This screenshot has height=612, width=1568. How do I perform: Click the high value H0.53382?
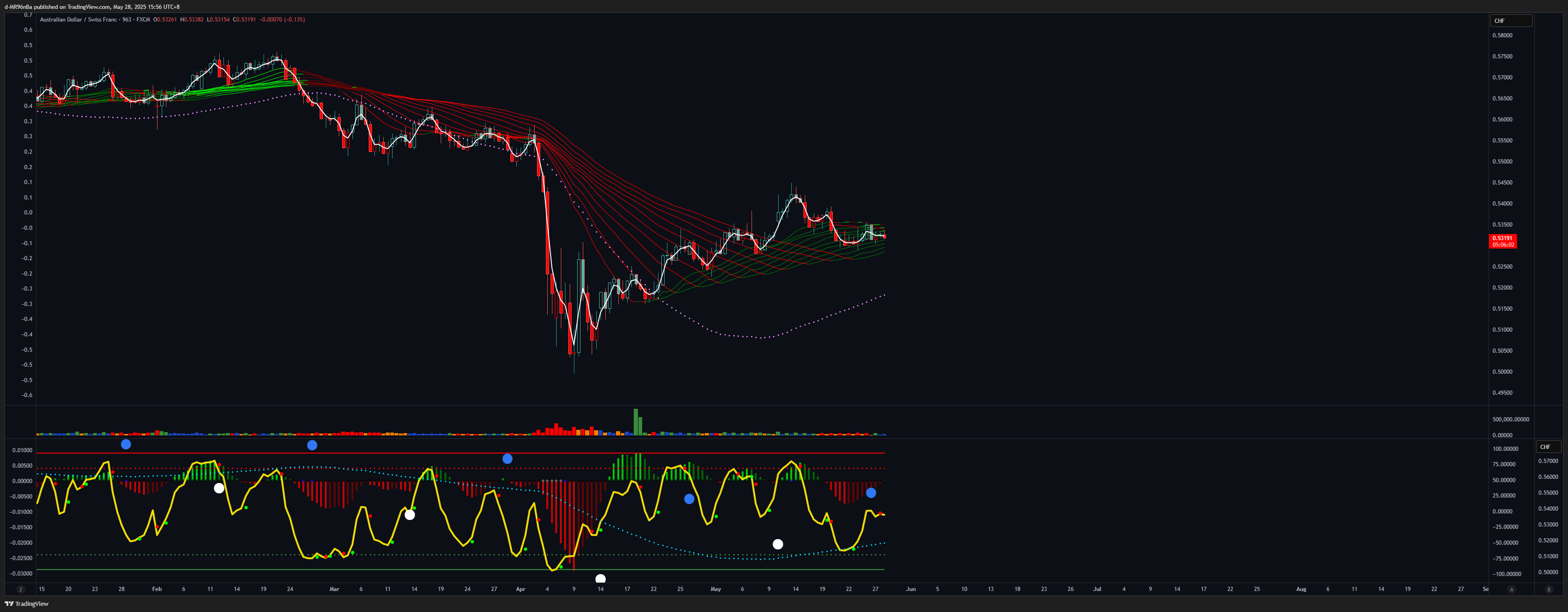(x=192, y=20)
